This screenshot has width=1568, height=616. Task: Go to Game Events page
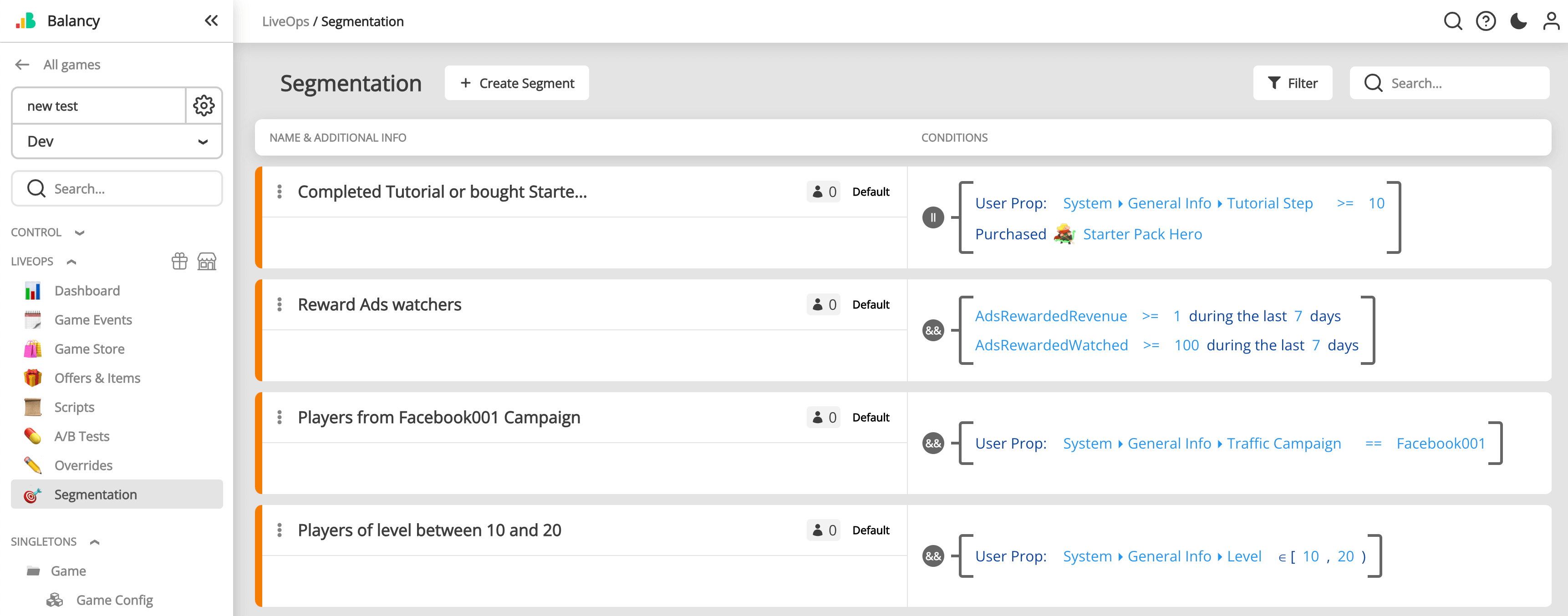(92, 320)
